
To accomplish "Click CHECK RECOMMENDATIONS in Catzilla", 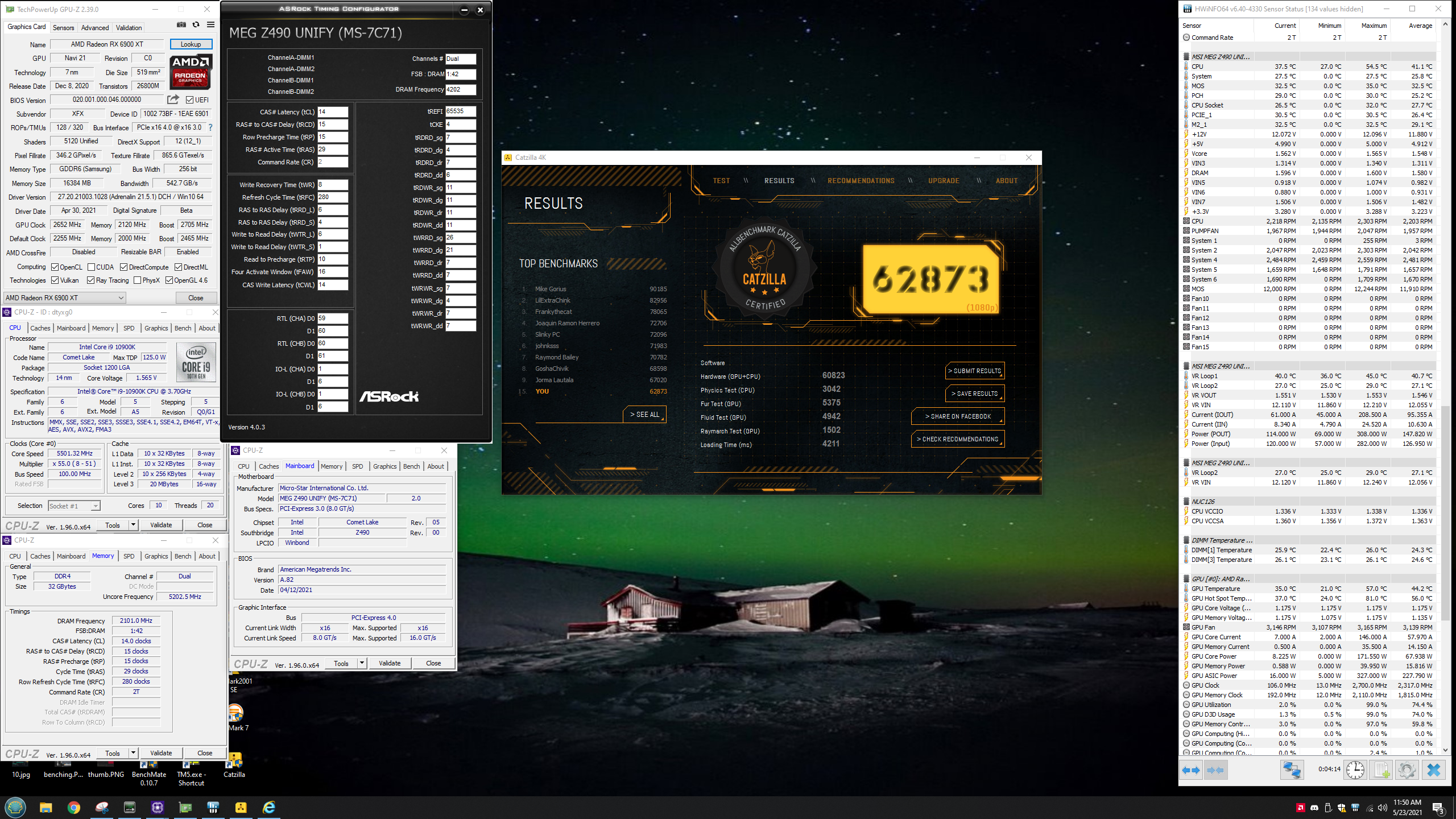I will coord(958,439).
